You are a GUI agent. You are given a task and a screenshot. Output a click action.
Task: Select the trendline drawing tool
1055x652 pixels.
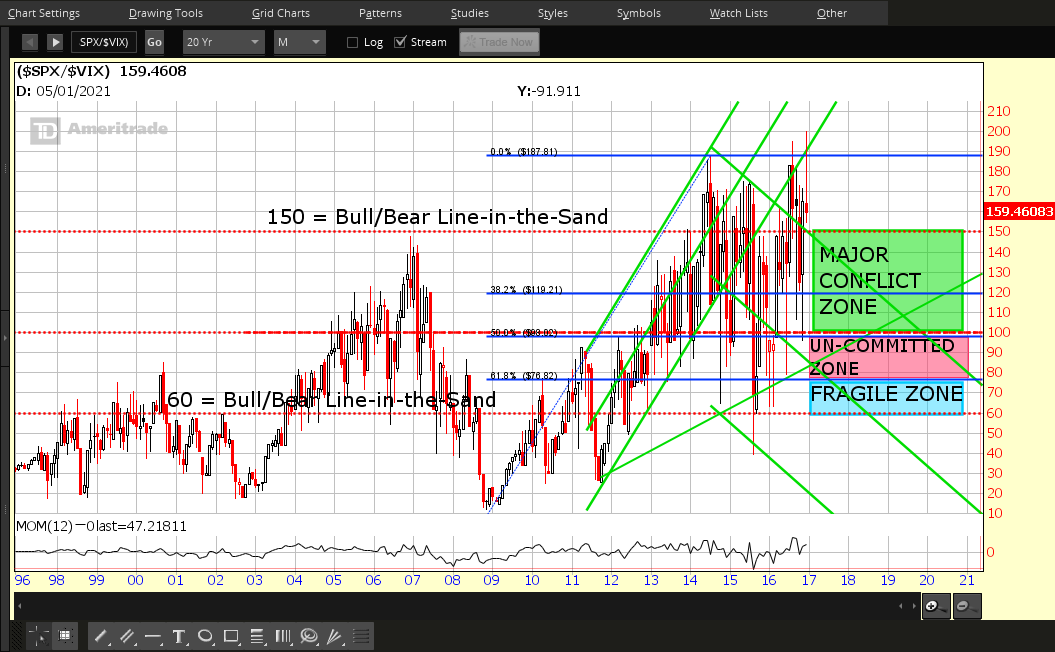[101, 636]
